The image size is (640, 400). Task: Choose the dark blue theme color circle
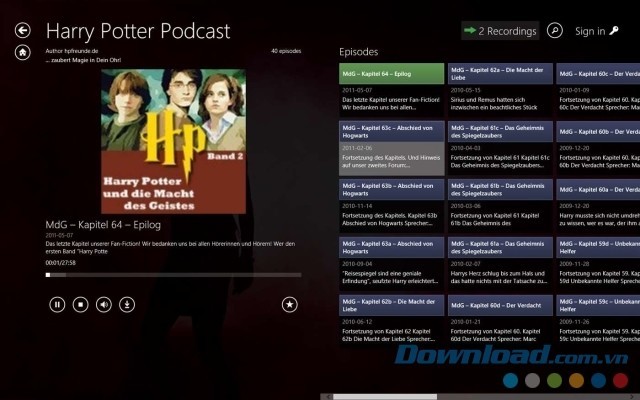click(598, 380)
